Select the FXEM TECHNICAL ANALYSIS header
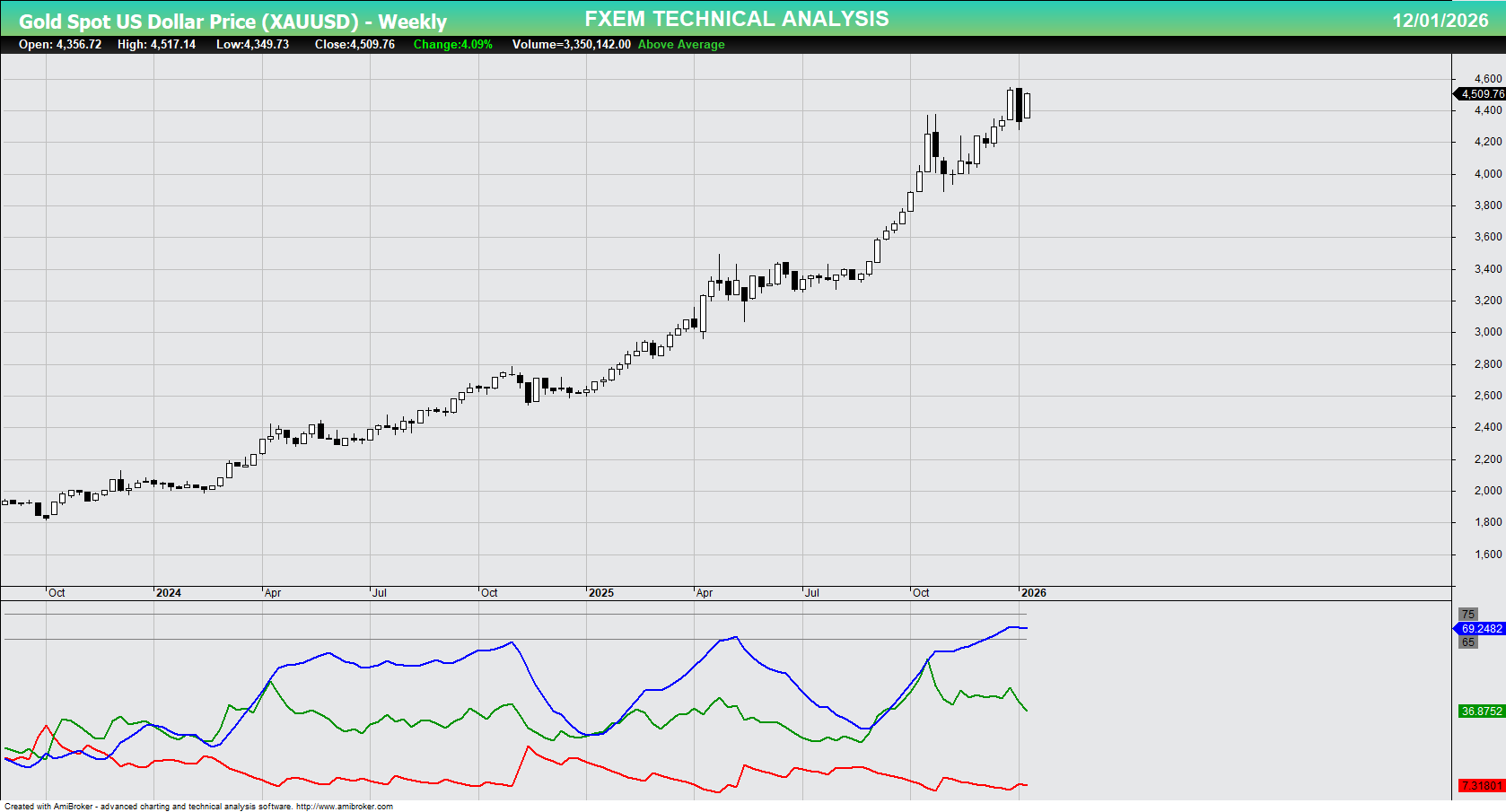The height and width of the screenshot is (812, 1506). pyautogui.click(x=736, y=18)
